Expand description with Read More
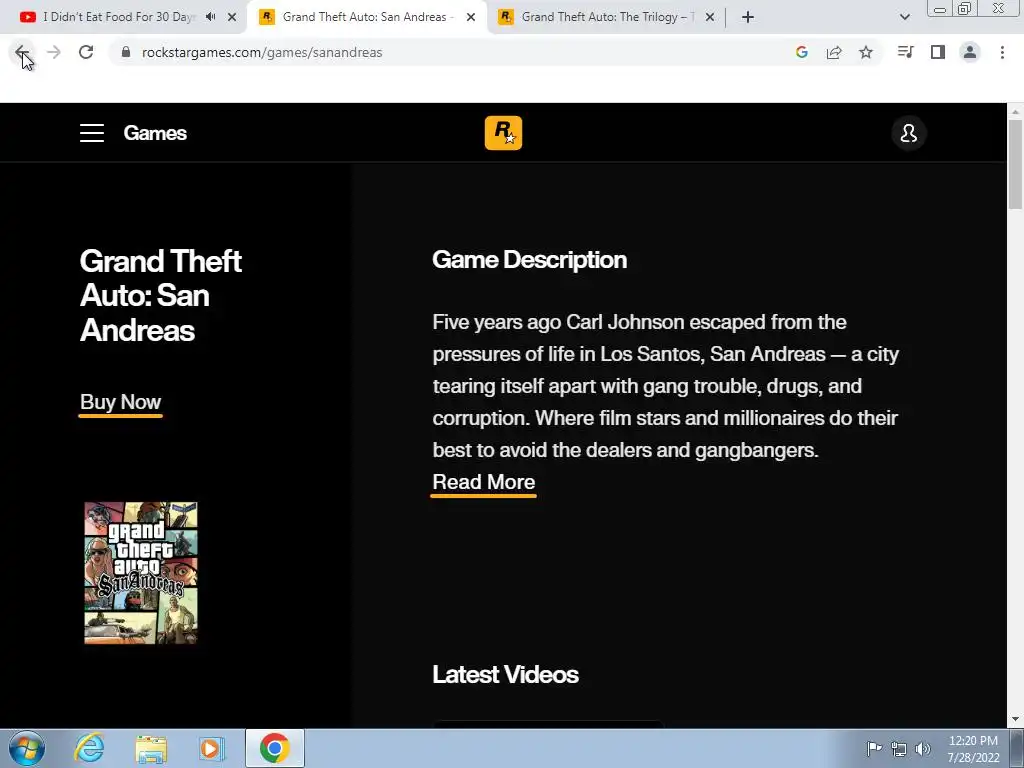This screenshot has height=768, width=1024. click(x=484, y=483)
